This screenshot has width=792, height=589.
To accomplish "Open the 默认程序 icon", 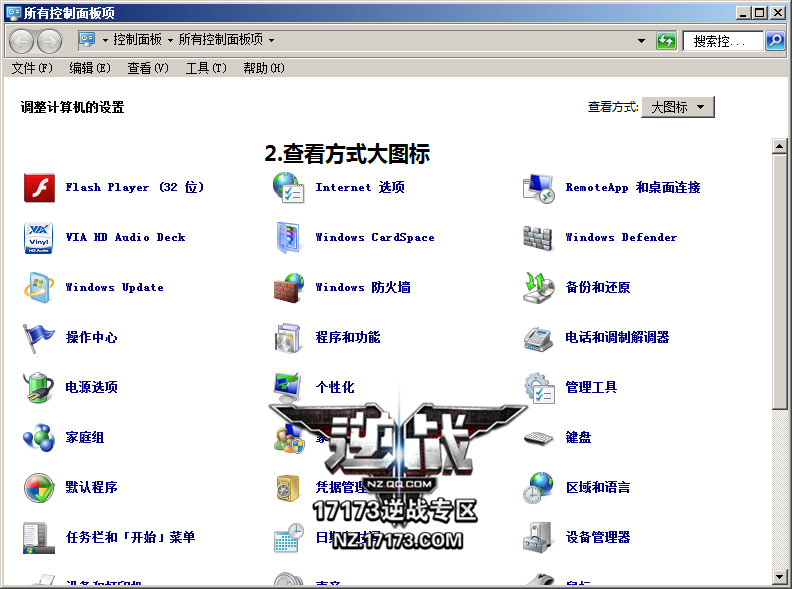I will (39, 487).
